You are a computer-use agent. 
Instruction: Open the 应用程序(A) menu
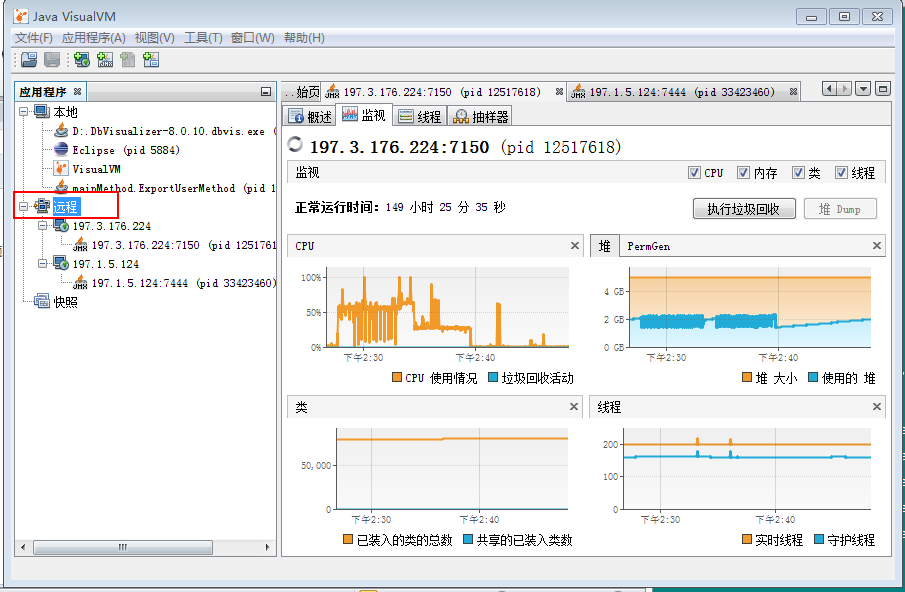point(94,38)
